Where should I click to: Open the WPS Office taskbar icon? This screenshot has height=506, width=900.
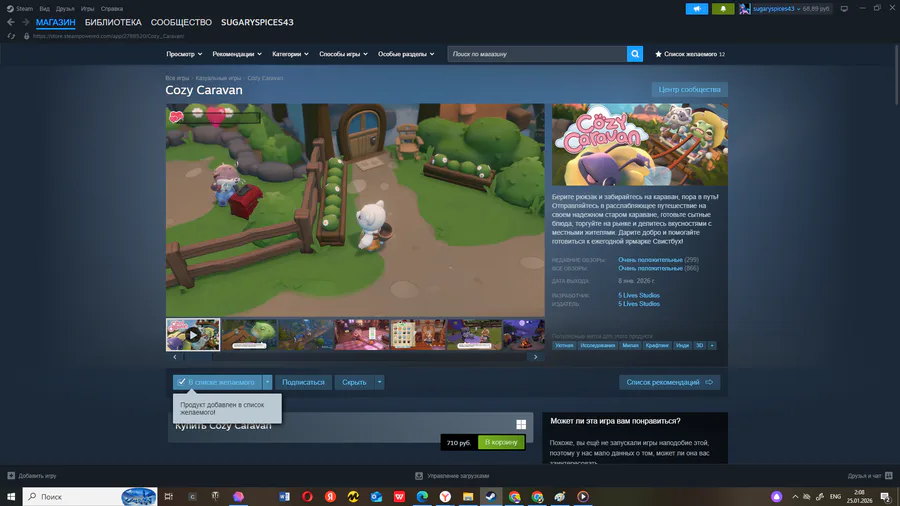click(x=399, y=496)
